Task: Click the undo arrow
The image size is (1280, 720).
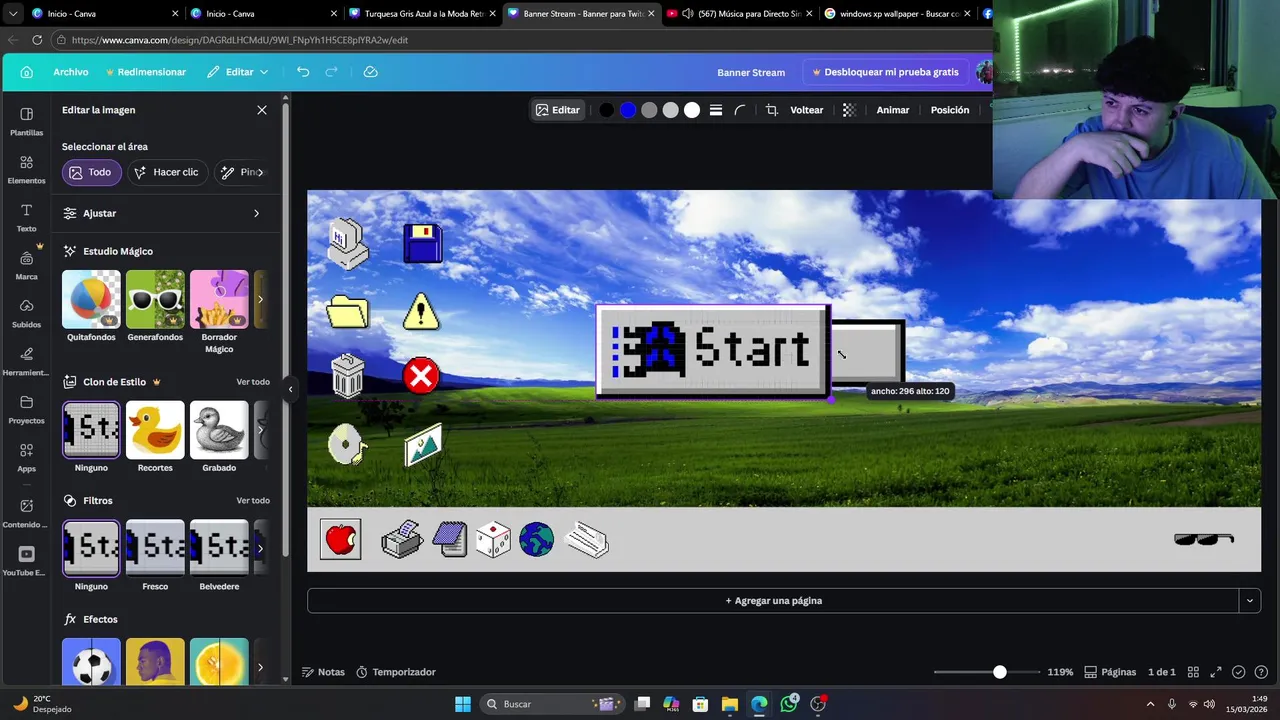Action: (x=303, y=72)
